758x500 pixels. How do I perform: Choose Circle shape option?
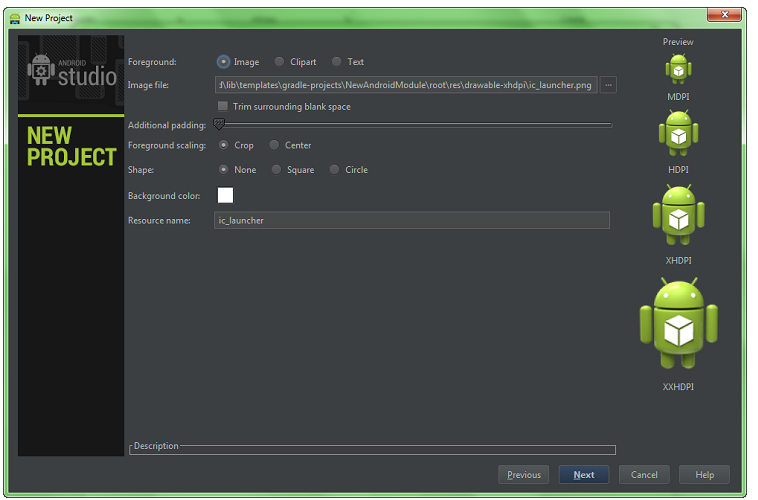334,170
